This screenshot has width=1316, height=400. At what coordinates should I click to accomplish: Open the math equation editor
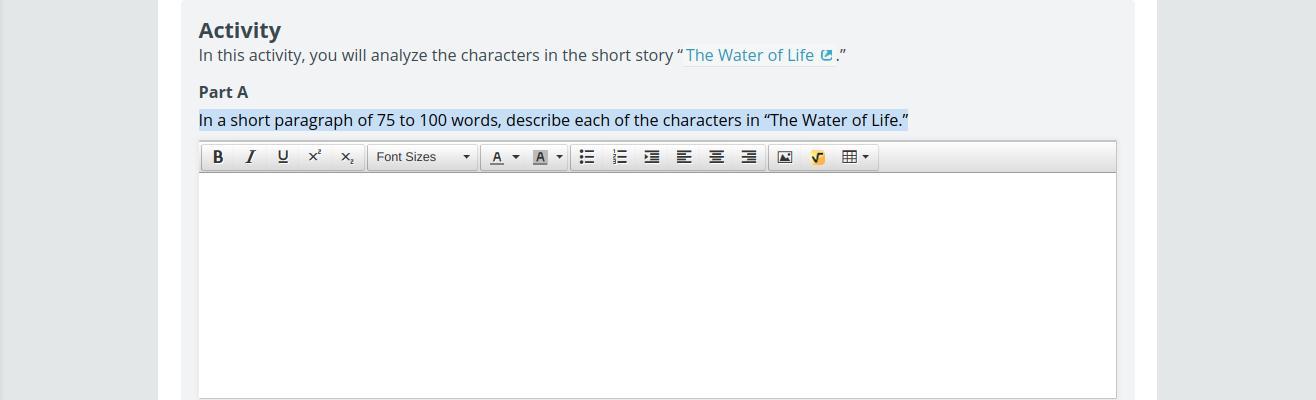pos(817,157)
